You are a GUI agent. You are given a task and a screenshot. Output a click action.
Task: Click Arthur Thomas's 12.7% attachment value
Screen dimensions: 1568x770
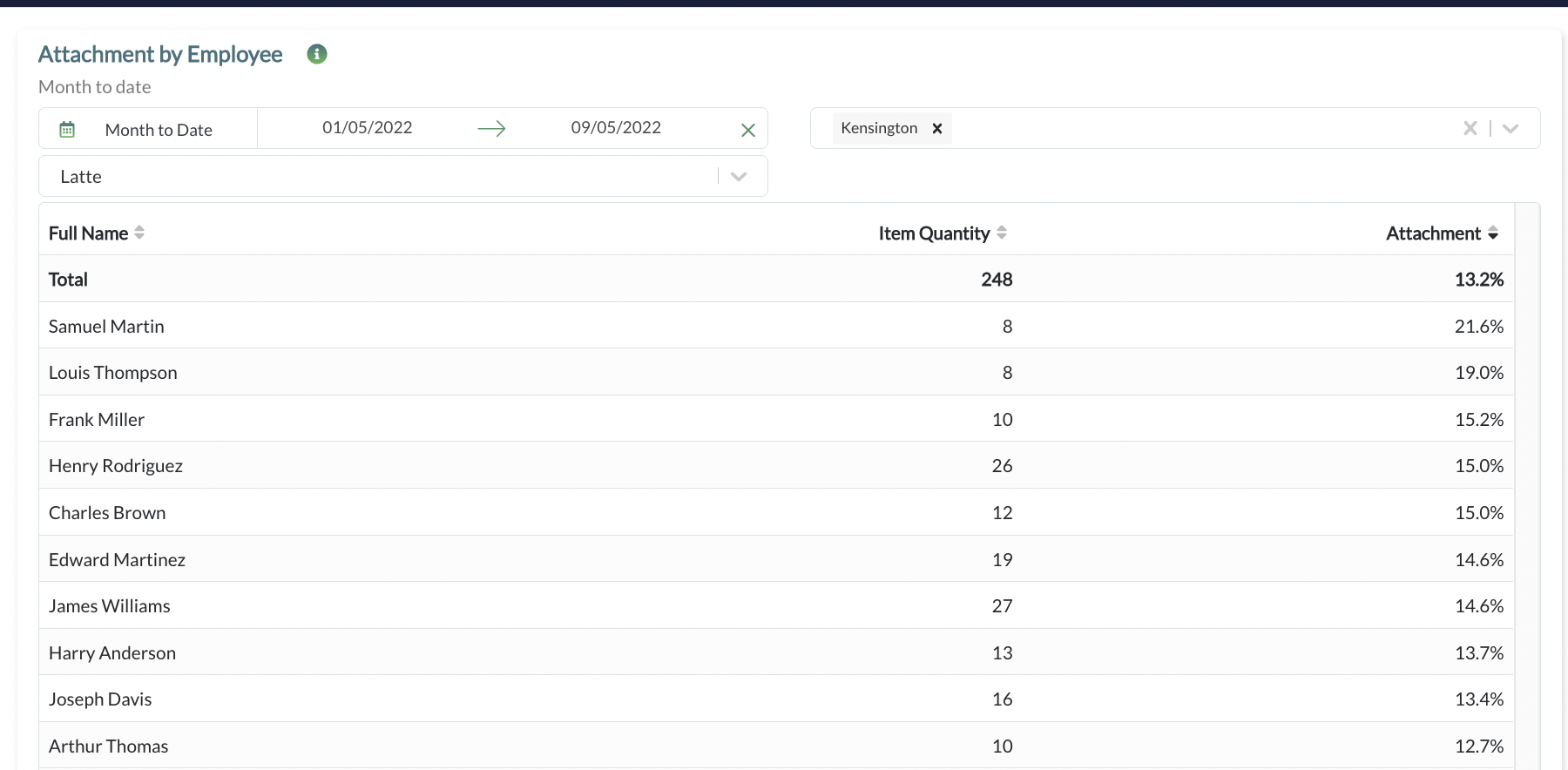point(1479,746)
